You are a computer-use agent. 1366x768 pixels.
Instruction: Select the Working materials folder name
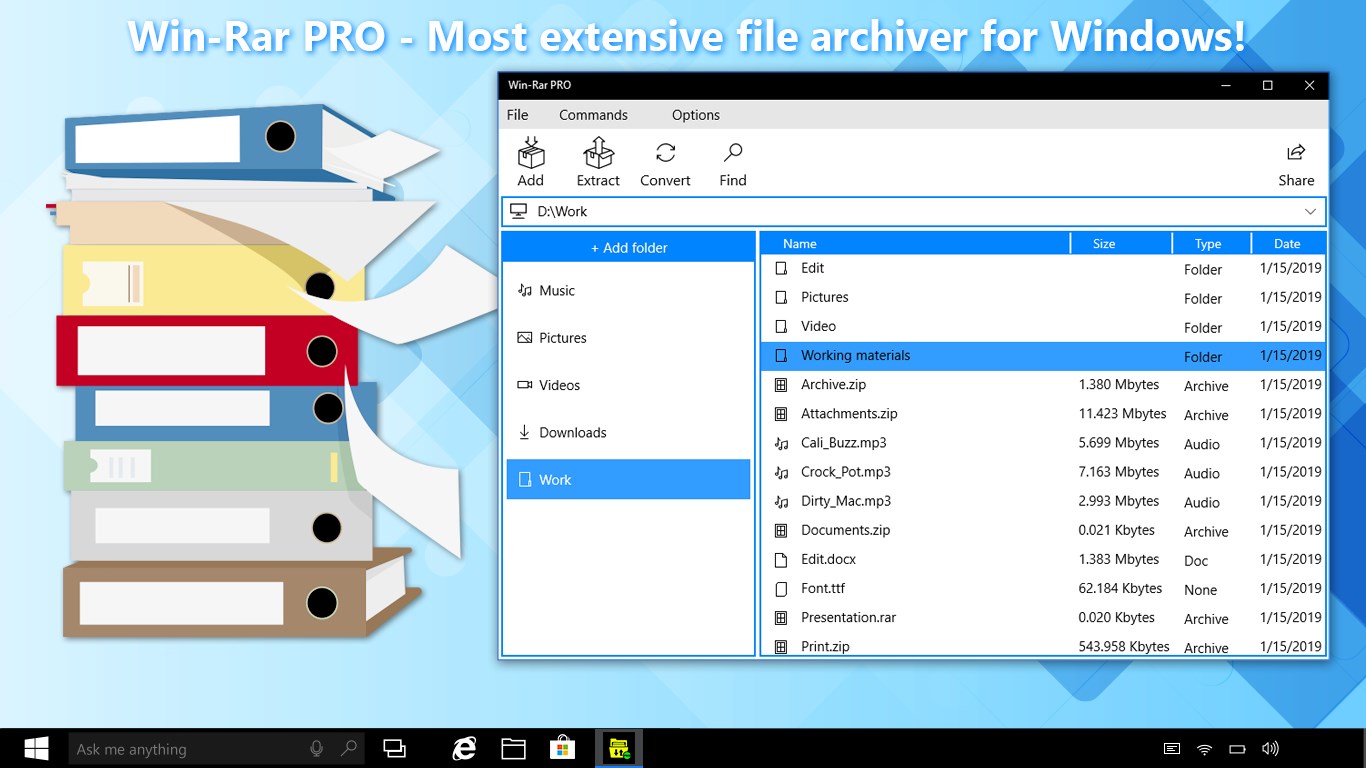point(856,355)
